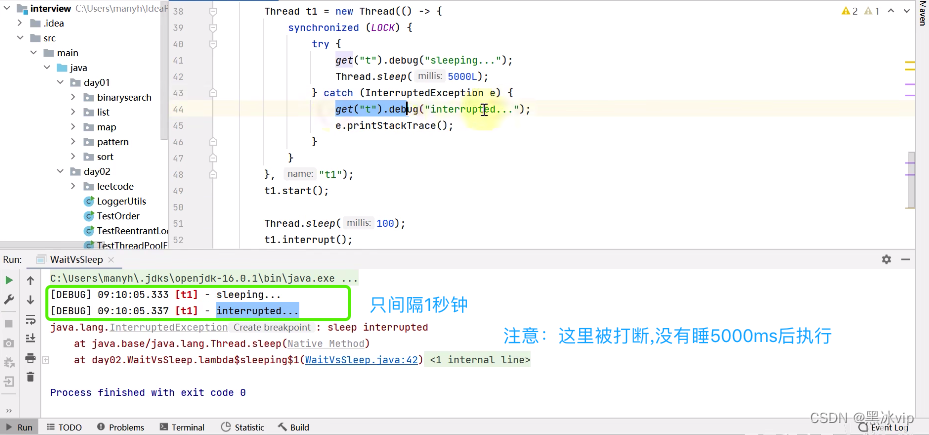The width and height of the screenshot is (929, 435).
Task: Open the Build tool tab
Action: 293,427
